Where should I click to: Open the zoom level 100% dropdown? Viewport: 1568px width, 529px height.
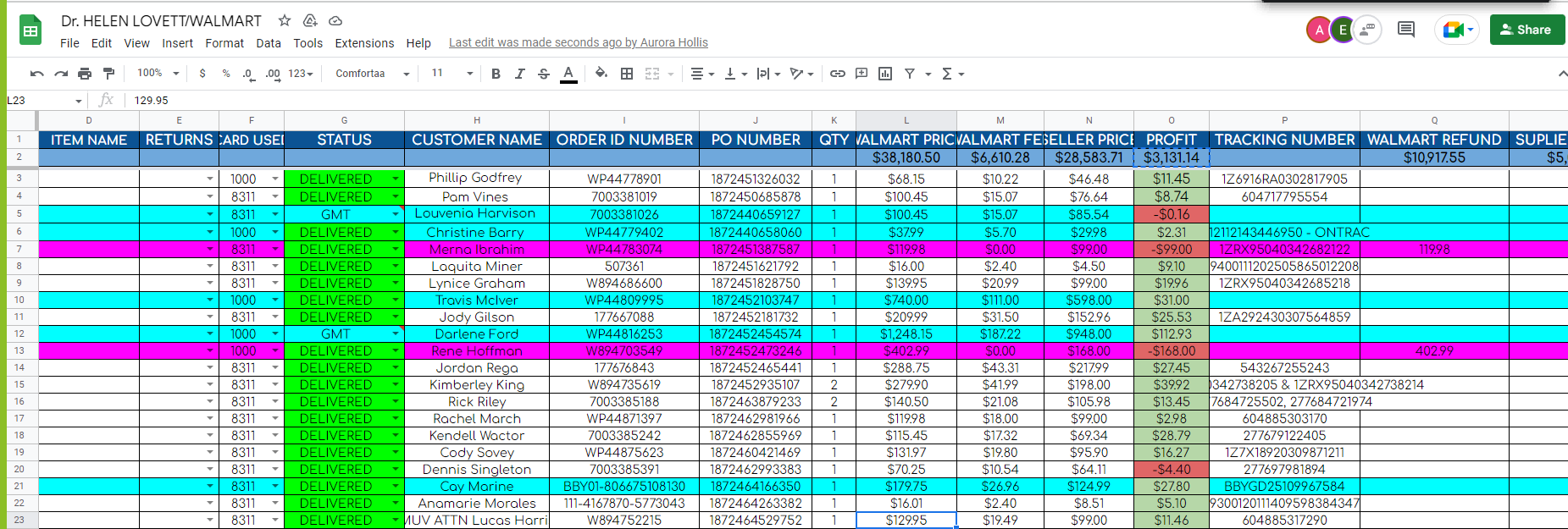click(x=158, y=74)
